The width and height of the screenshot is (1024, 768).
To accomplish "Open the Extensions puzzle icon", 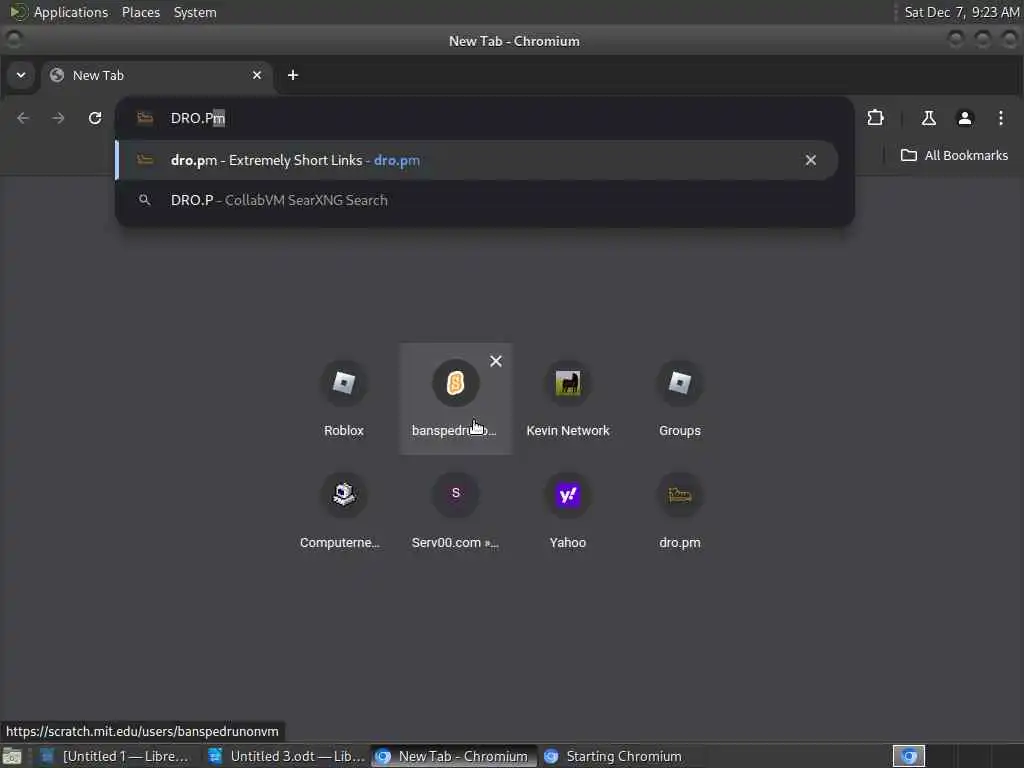I will point(875,118).
